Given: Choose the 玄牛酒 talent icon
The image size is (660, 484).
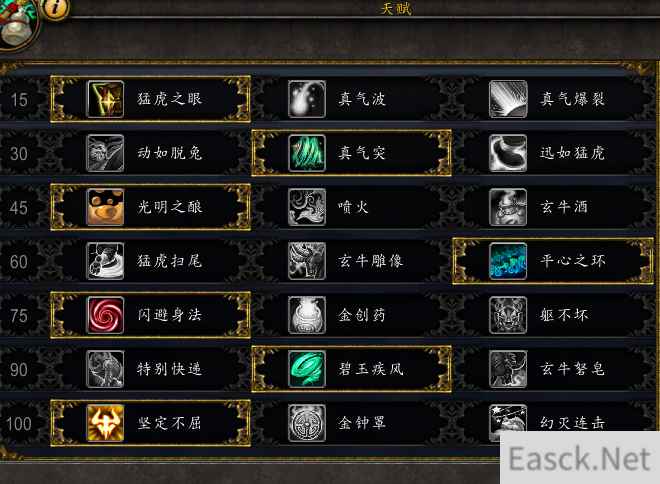Looking at the screenshot, I should coord(508,207).
